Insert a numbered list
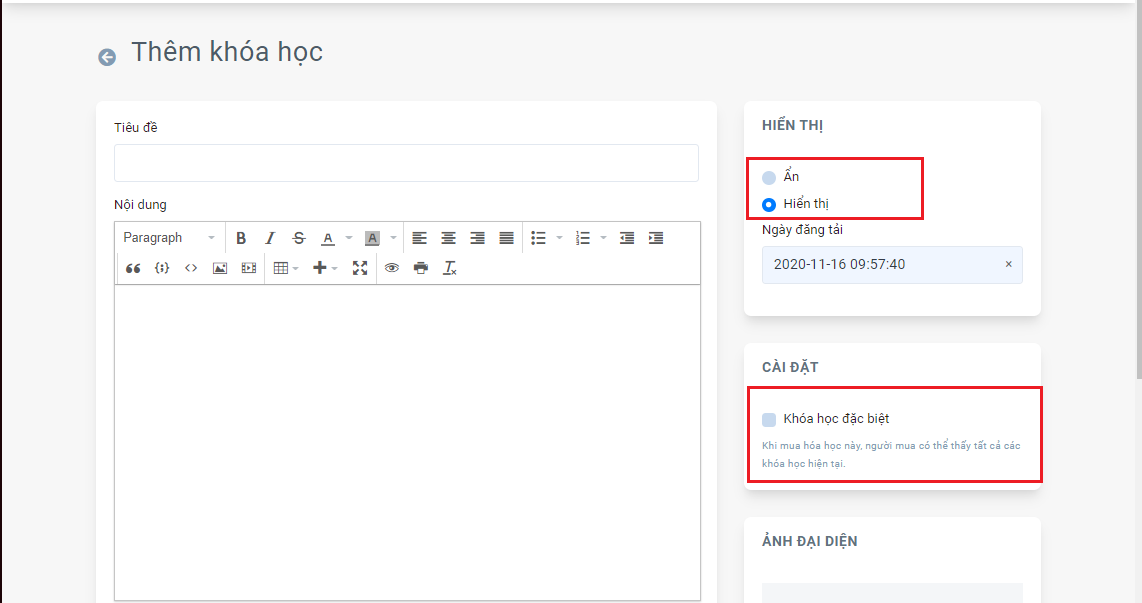The width and height of the screenshot is (1142, 603). [x=583, y=238]
